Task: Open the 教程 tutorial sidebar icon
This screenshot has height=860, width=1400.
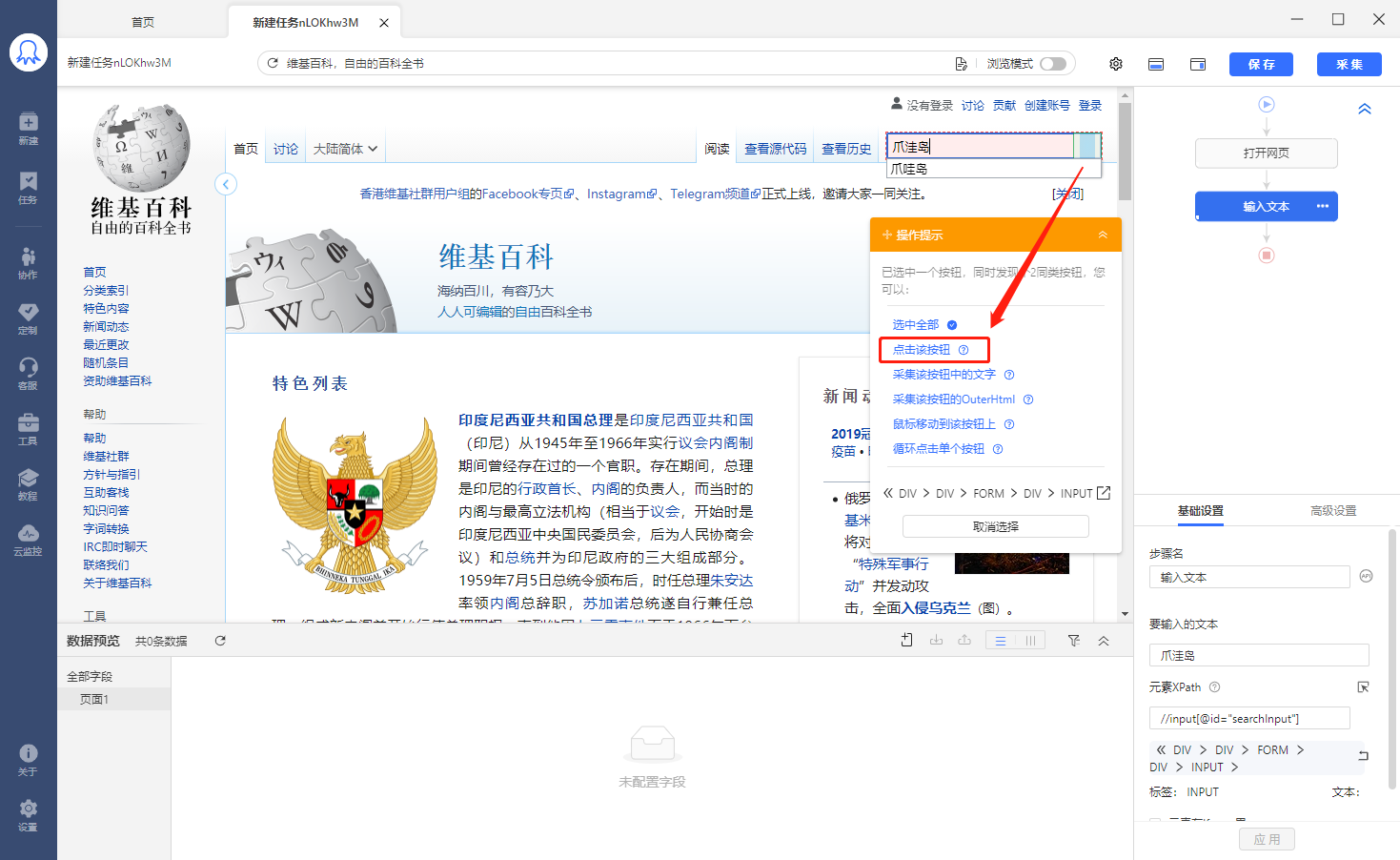Action: [x=29, y=483]
